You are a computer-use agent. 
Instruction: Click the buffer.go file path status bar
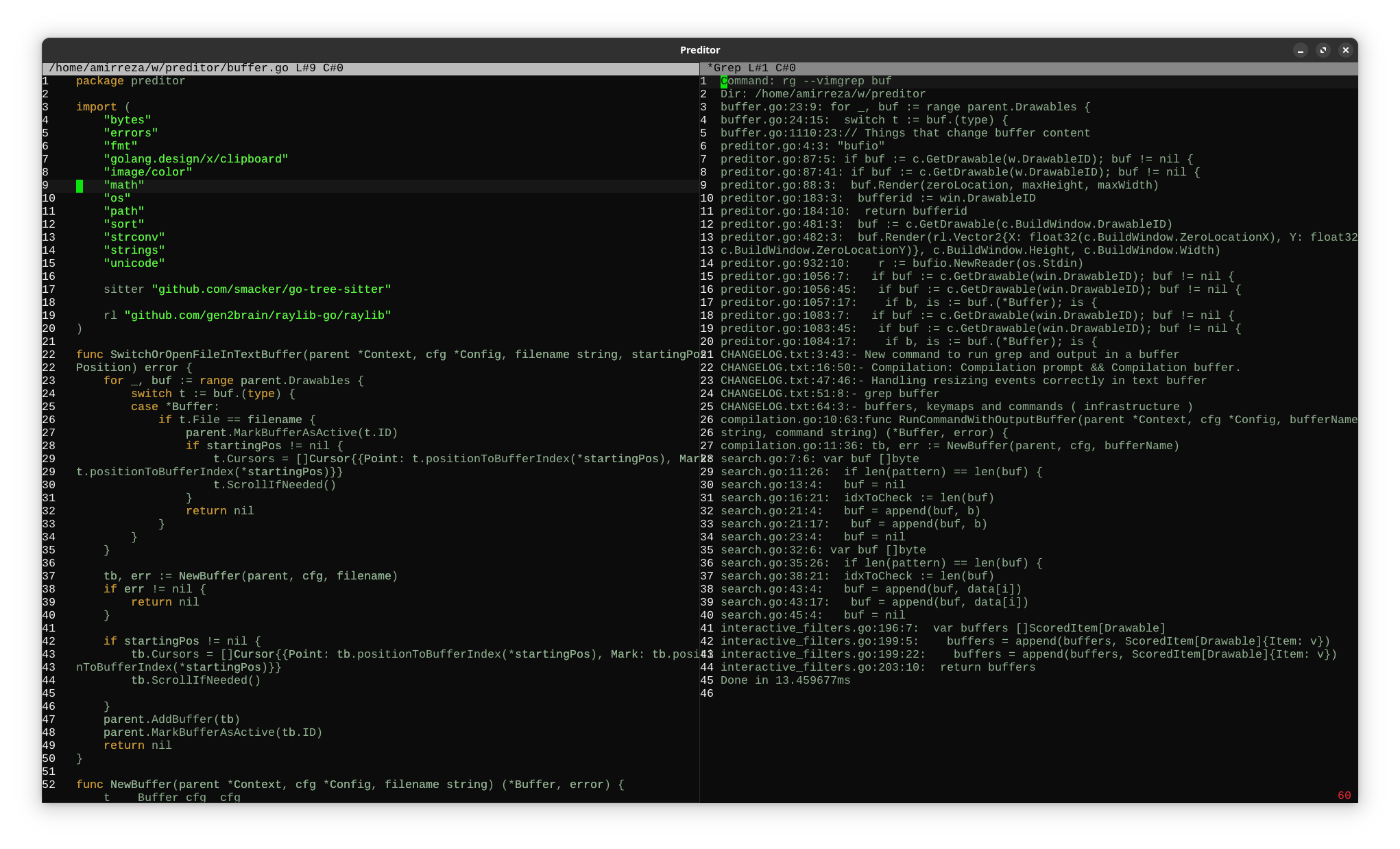pyautogui.click(x=196, y=69)
